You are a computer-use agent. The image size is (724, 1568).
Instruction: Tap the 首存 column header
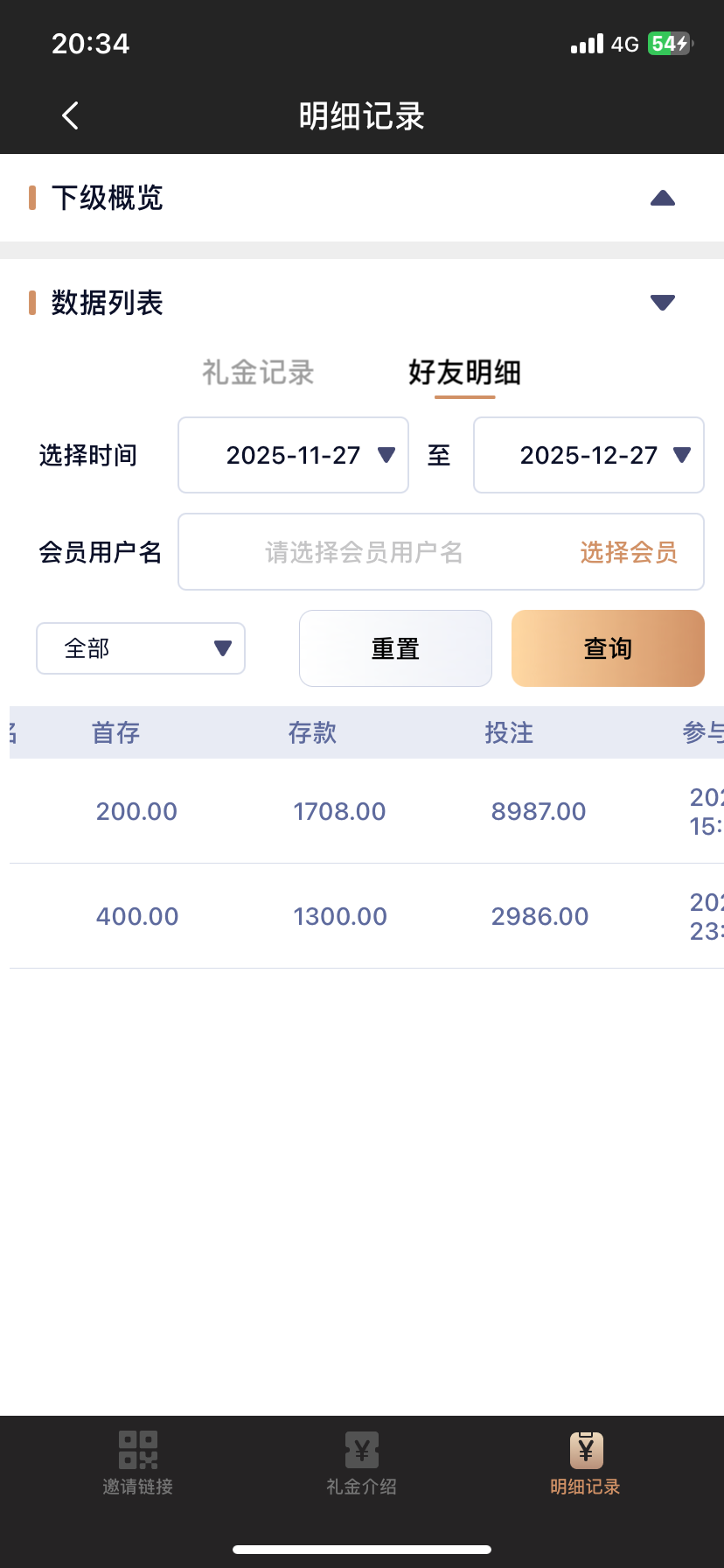pos(115,732)
